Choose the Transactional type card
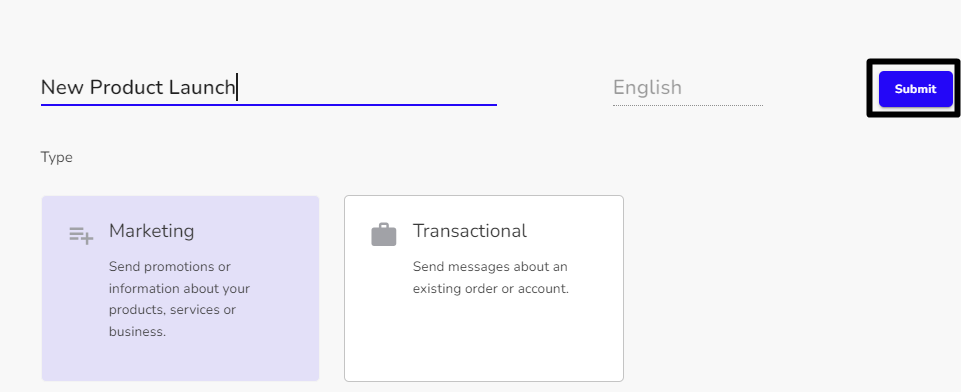The width and height of the screenshot is (961, 392). pyautogui.click(x=484, y=288)
